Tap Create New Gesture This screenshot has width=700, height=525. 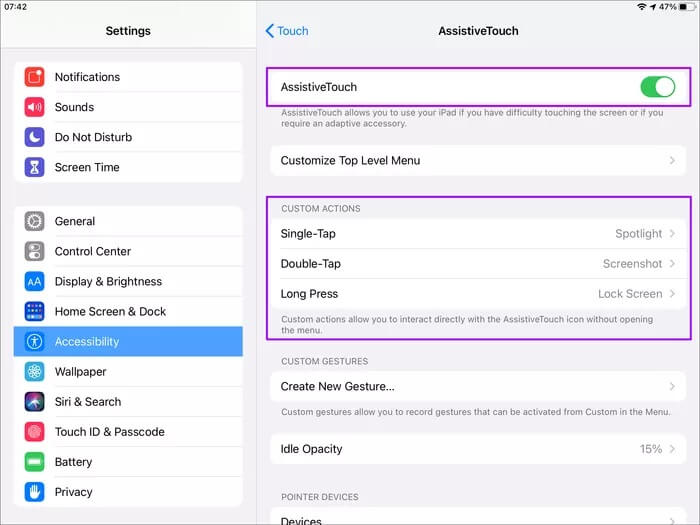click(x=478, y=386)
